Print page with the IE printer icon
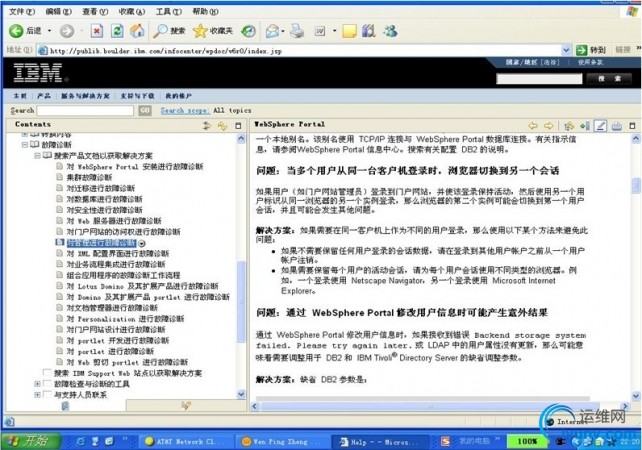This screenshot has width=642, height=450. click(298, 31)
